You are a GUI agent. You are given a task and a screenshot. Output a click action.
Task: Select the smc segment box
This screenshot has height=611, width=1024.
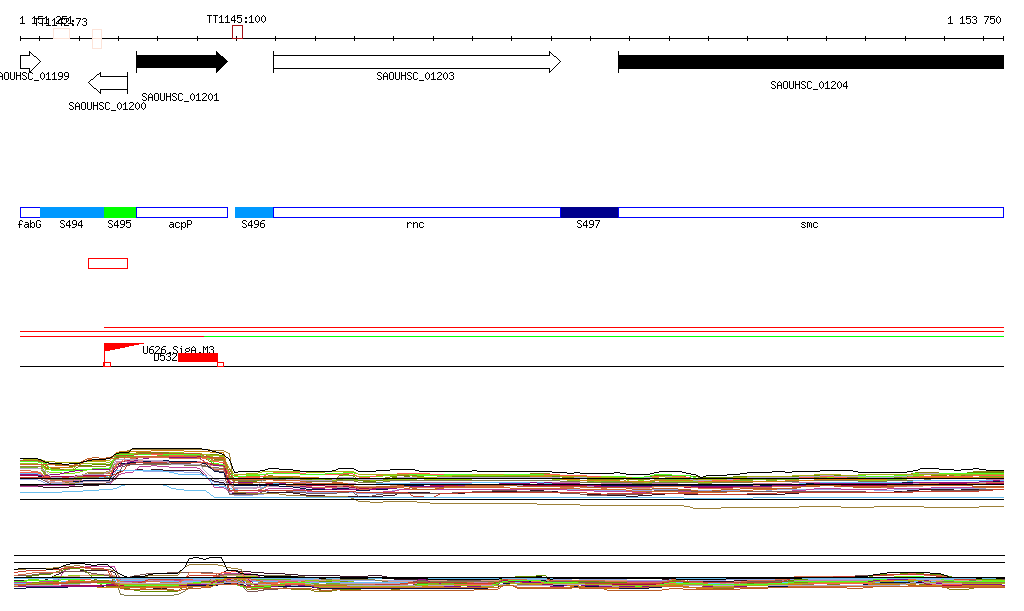click(810, 213)
